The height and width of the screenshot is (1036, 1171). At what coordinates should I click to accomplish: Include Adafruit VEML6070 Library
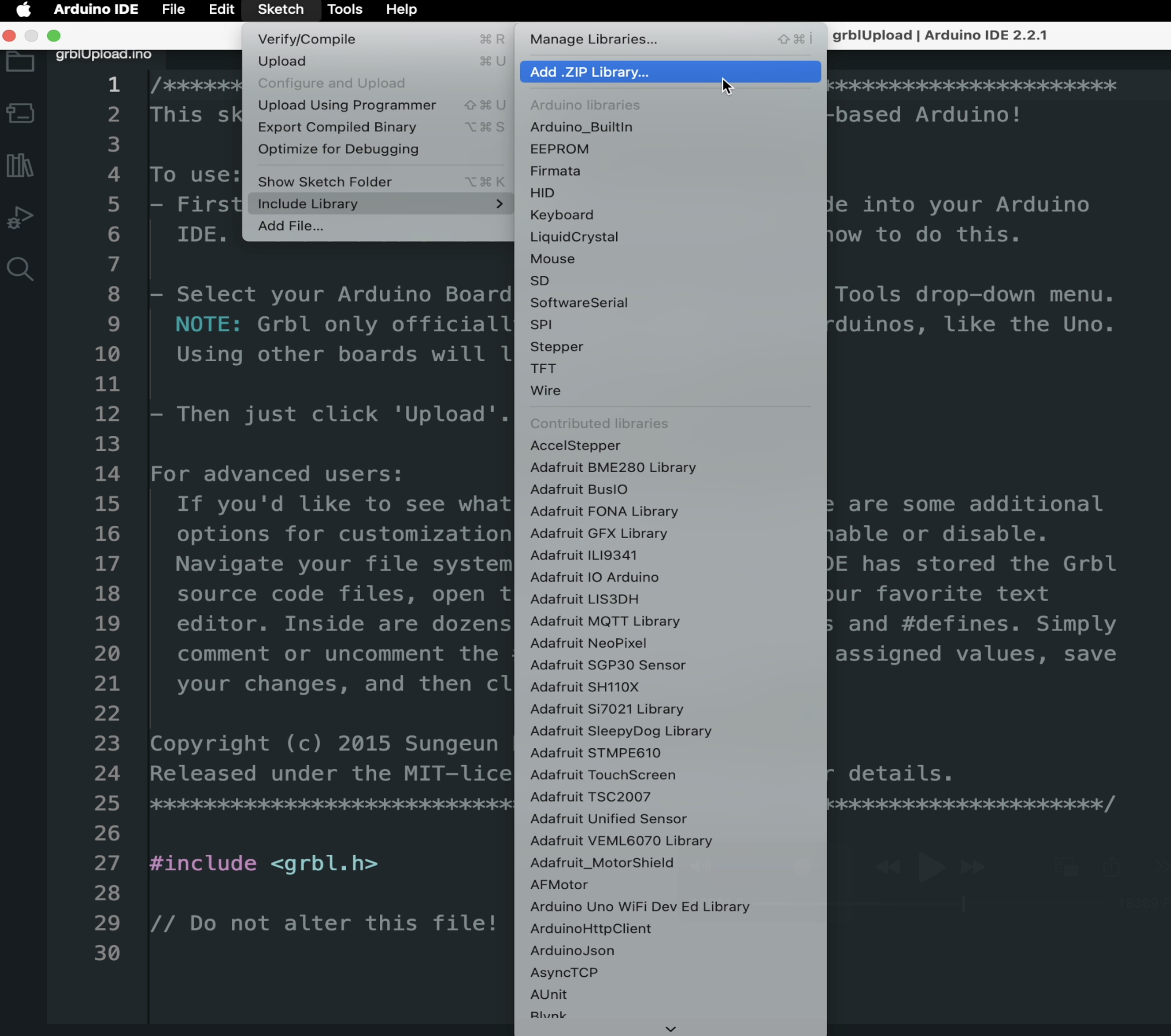pos(670,840)
